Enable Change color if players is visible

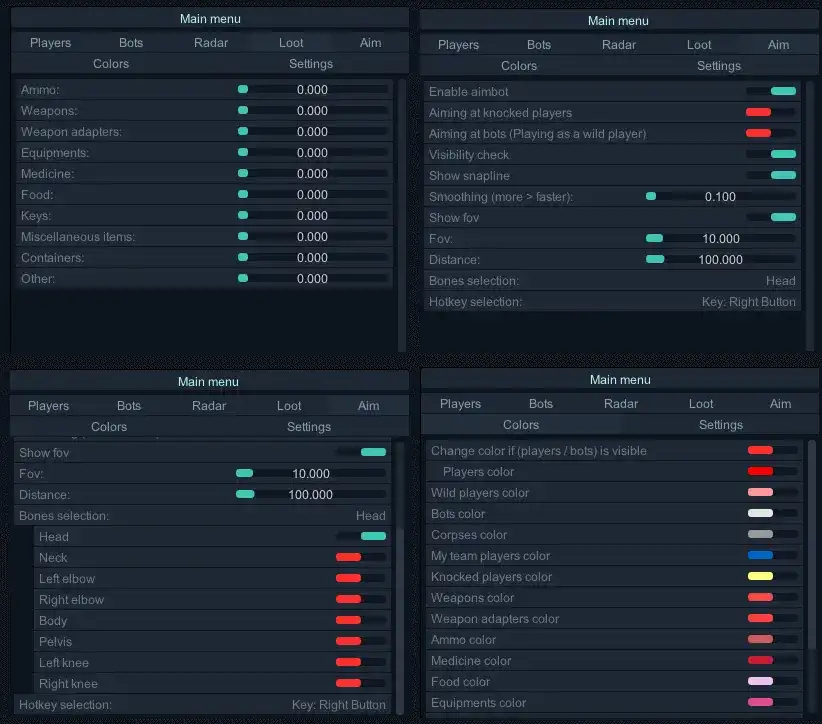(764, 450)
